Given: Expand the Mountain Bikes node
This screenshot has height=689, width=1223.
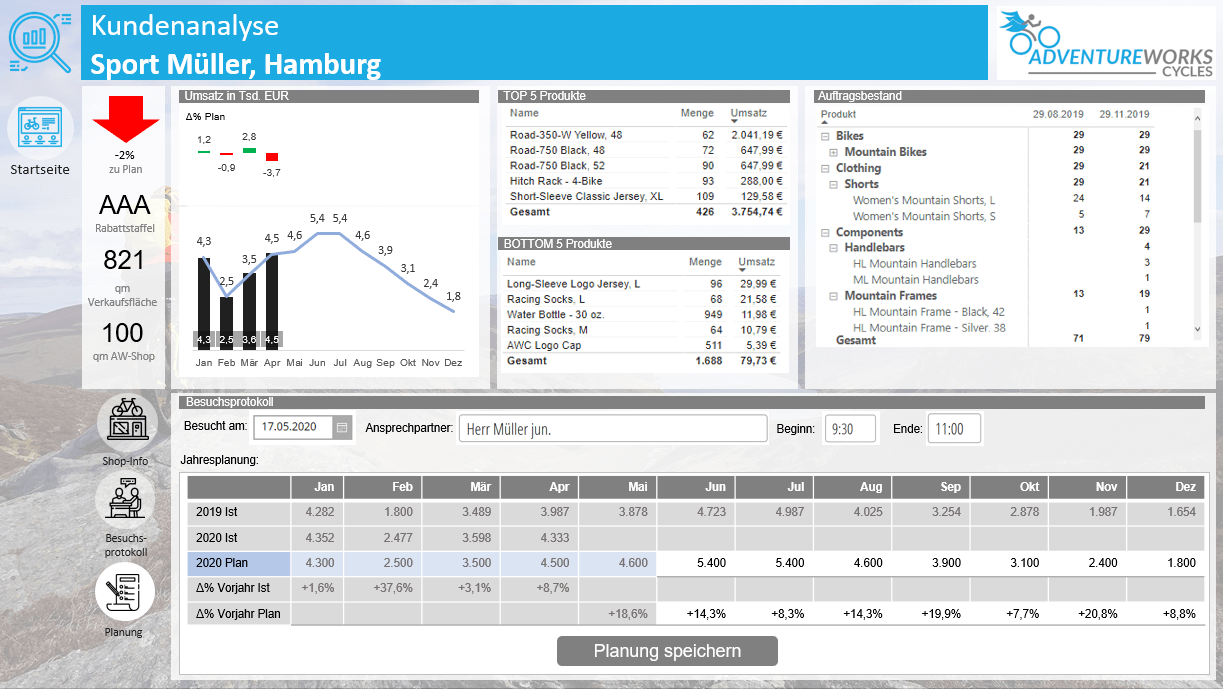Looking at the screenshot, I should pos(833,152).
